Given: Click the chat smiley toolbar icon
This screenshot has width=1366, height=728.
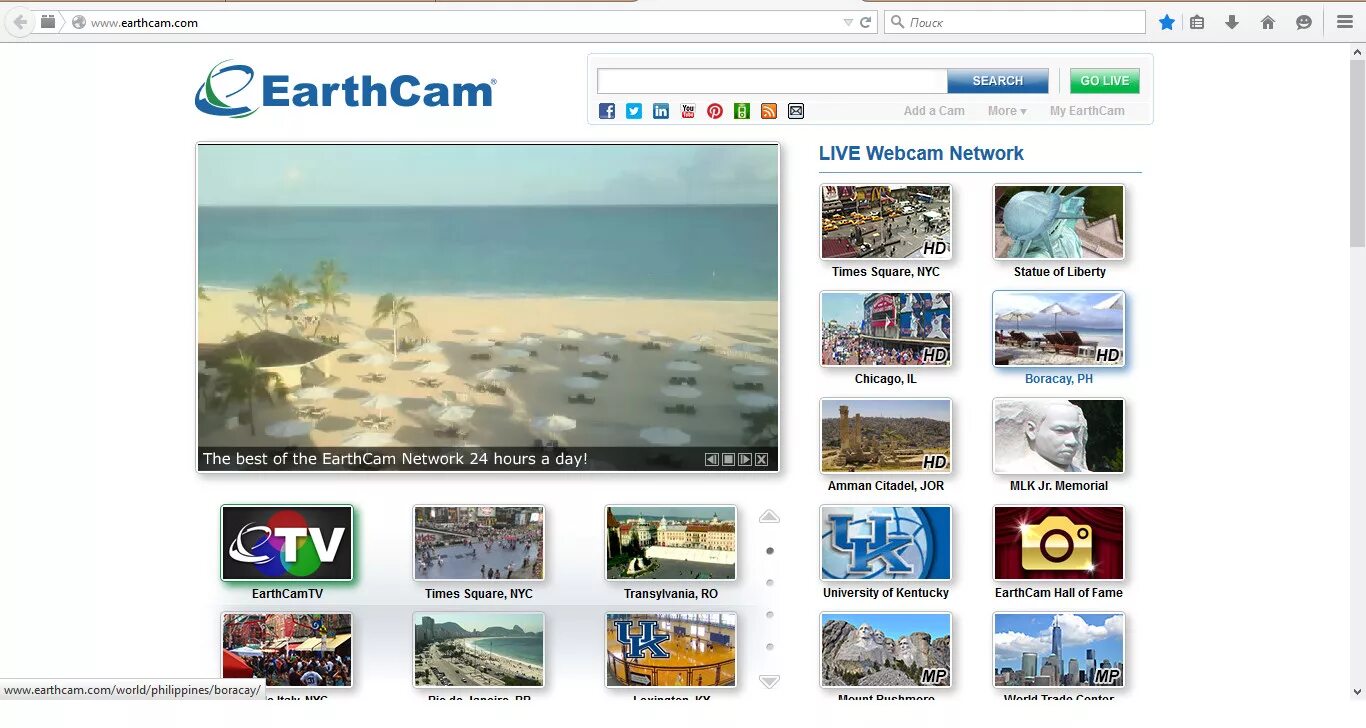Looking at the screenshot, I should (1304, 22).
